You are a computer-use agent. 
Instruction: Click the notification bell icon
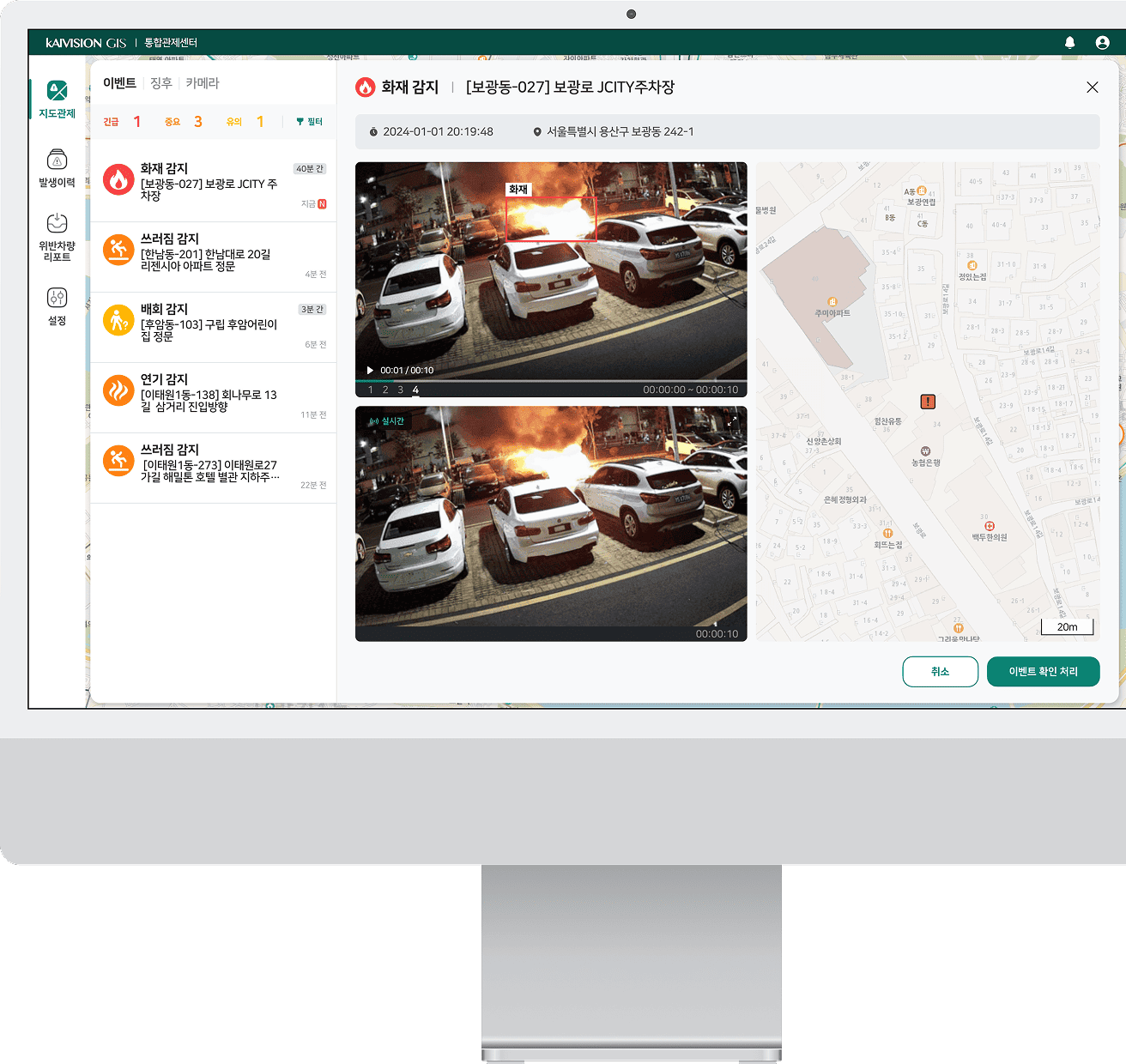click(x=1069, y=43)
